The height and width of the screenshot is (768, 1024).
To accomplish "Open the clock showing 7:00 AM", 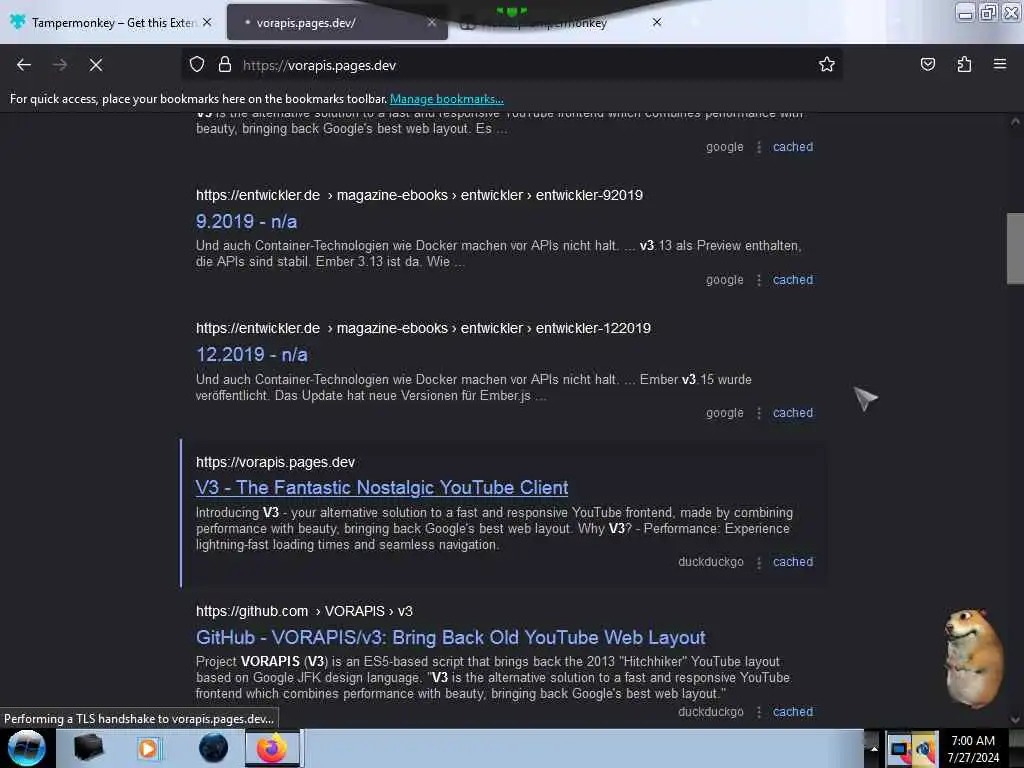I will 973,749.
